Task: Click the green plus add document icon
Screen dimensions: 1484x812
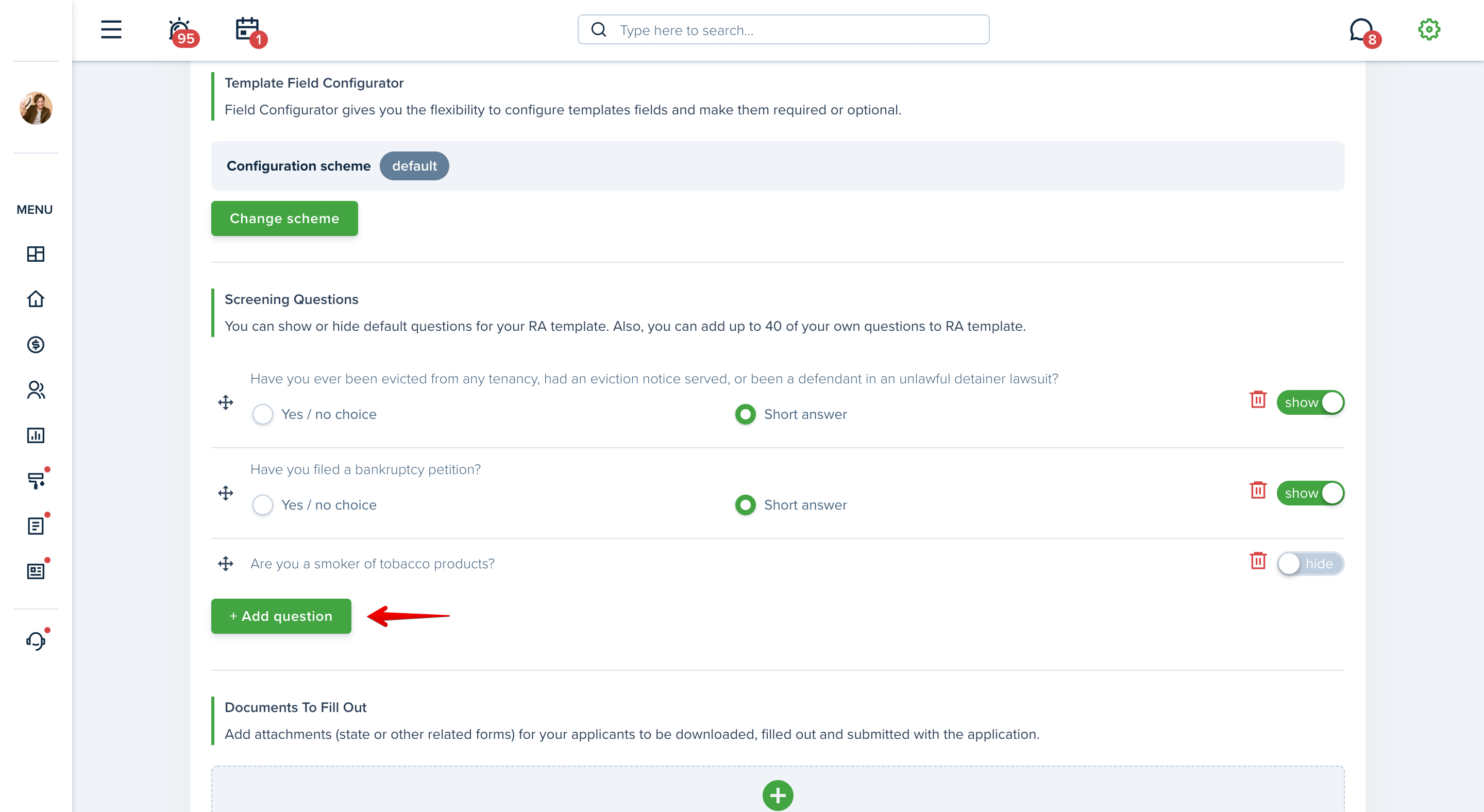Action: click(x=778, y=796)
